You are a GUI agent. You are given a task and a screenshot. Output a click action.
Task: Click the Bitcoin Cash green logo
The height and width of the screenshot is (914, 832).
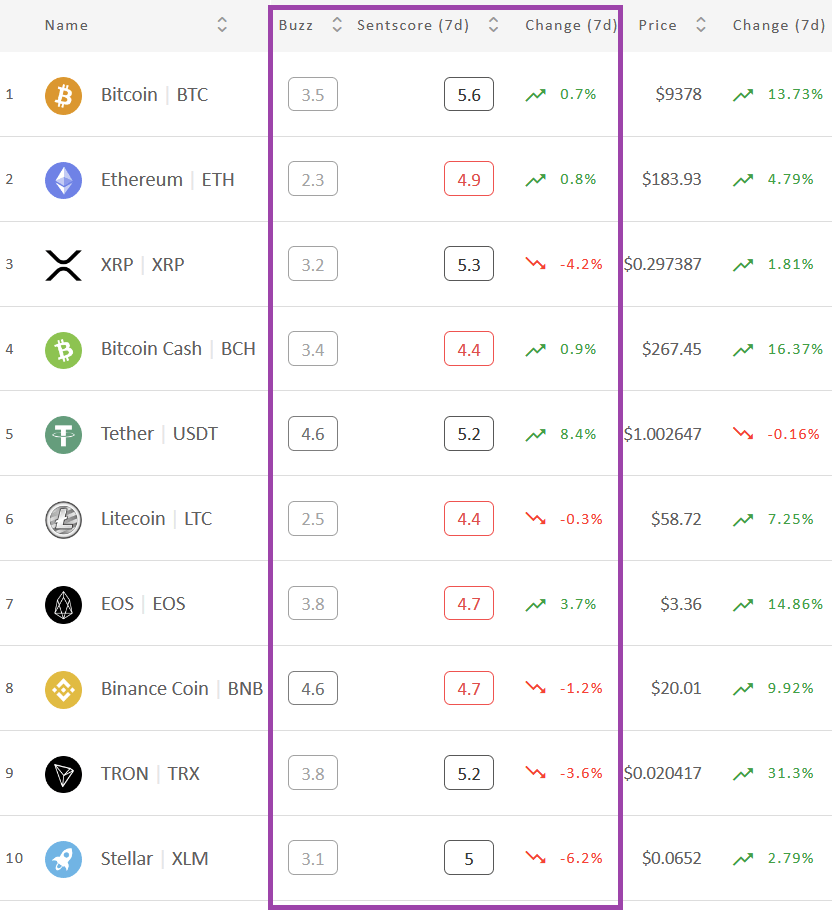point(64,350)
